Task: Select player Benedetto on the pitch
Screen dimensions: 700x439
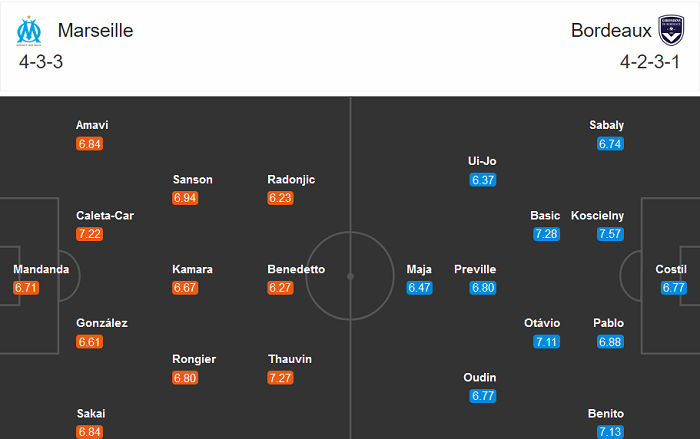Action: pos(296,269)
